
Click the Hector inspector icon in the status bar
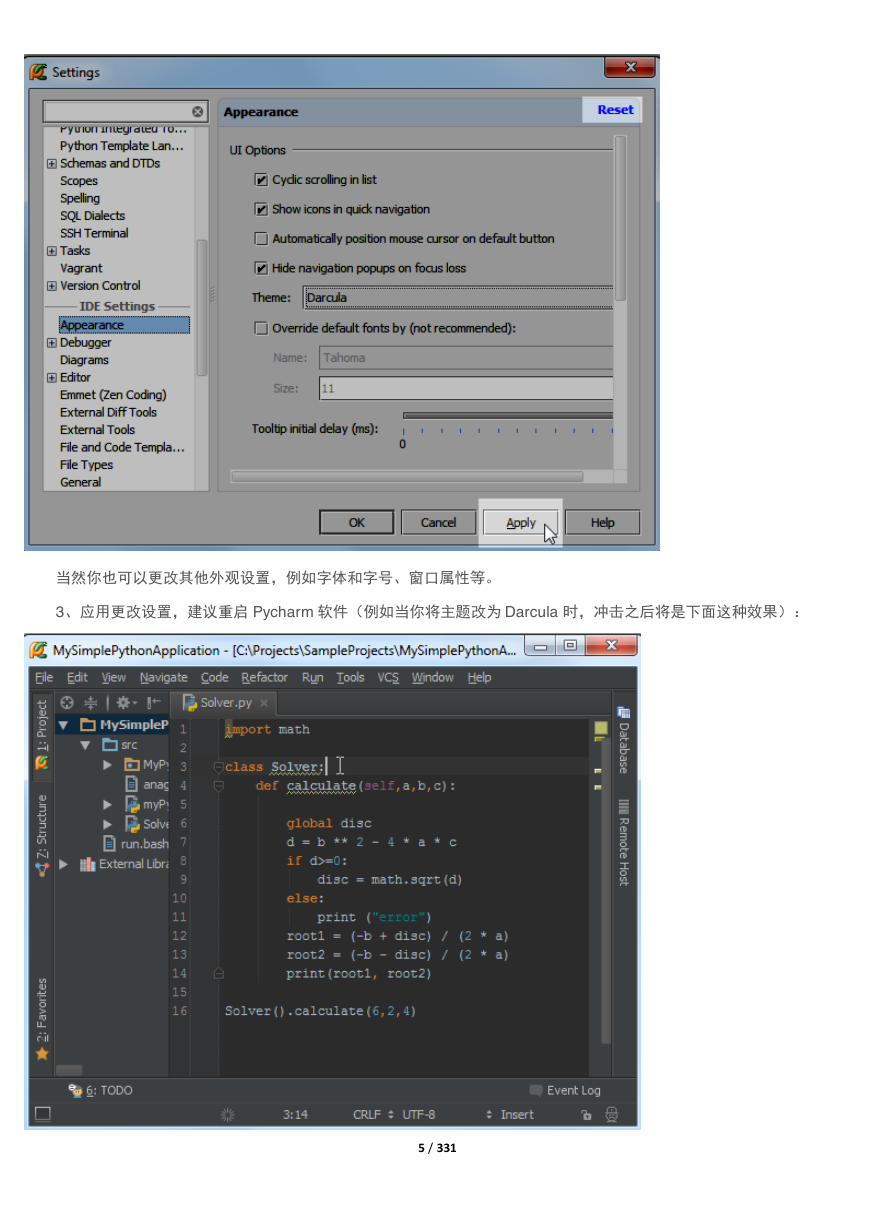(612, 1114)
